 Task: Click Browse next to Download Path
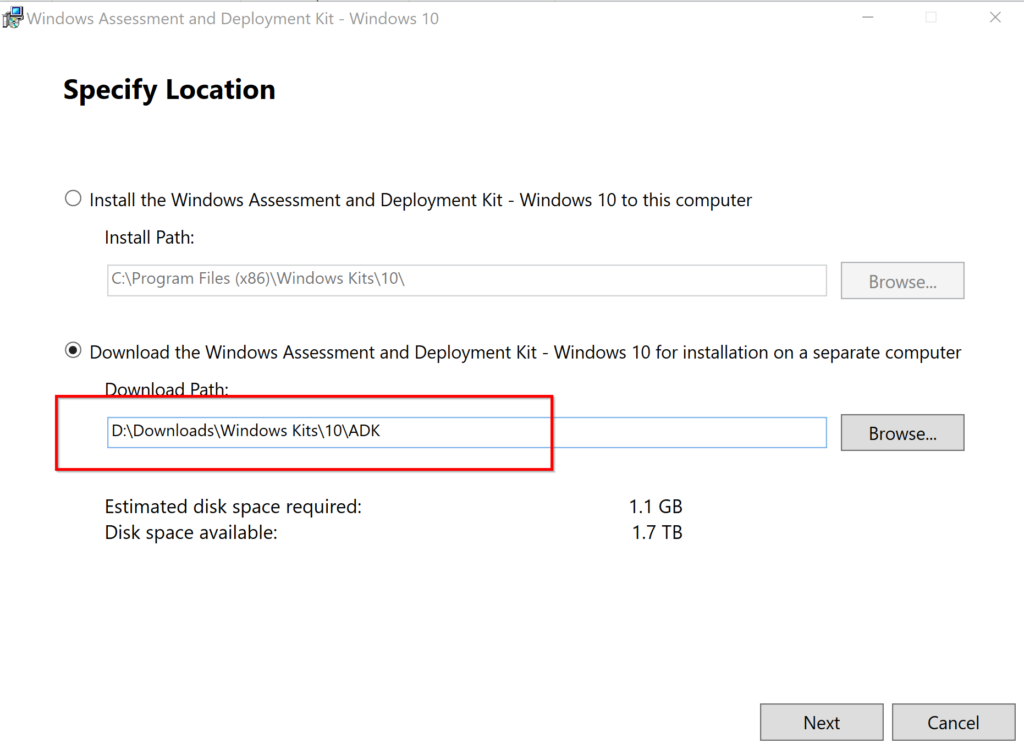click(901, 432)
